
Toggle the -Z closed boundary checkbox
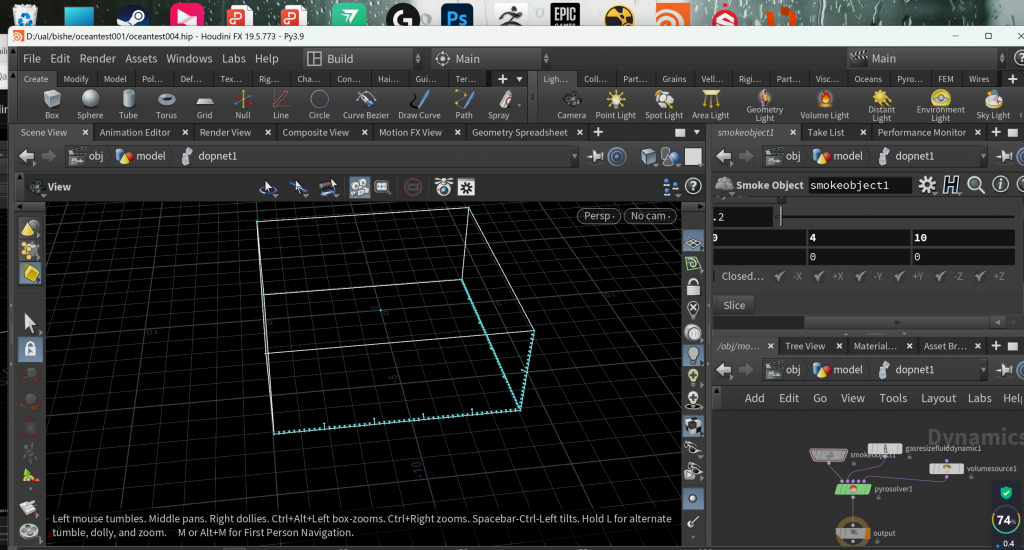click(x=940, y=276)
